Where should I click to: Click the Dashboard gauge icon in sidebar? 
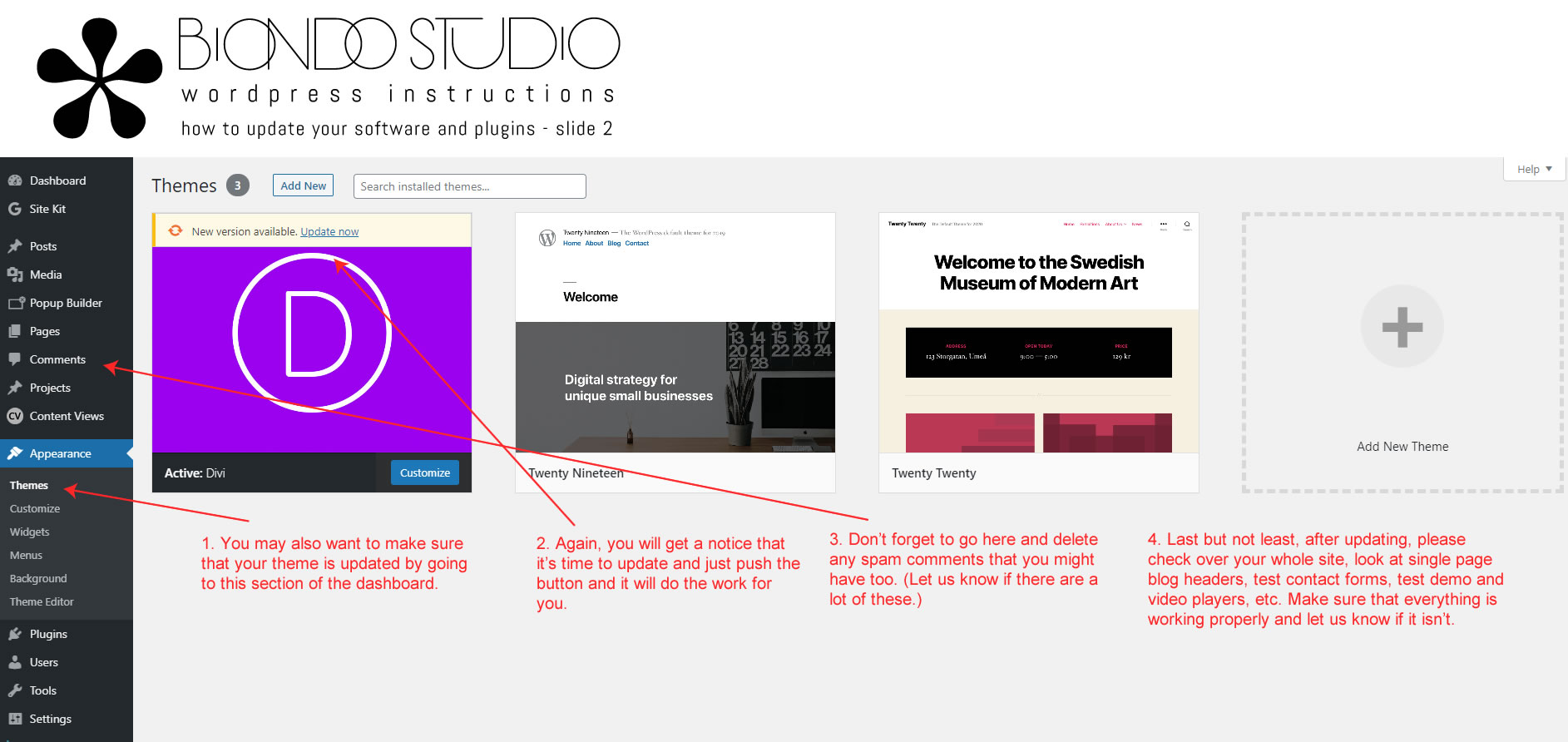point(15,181)
